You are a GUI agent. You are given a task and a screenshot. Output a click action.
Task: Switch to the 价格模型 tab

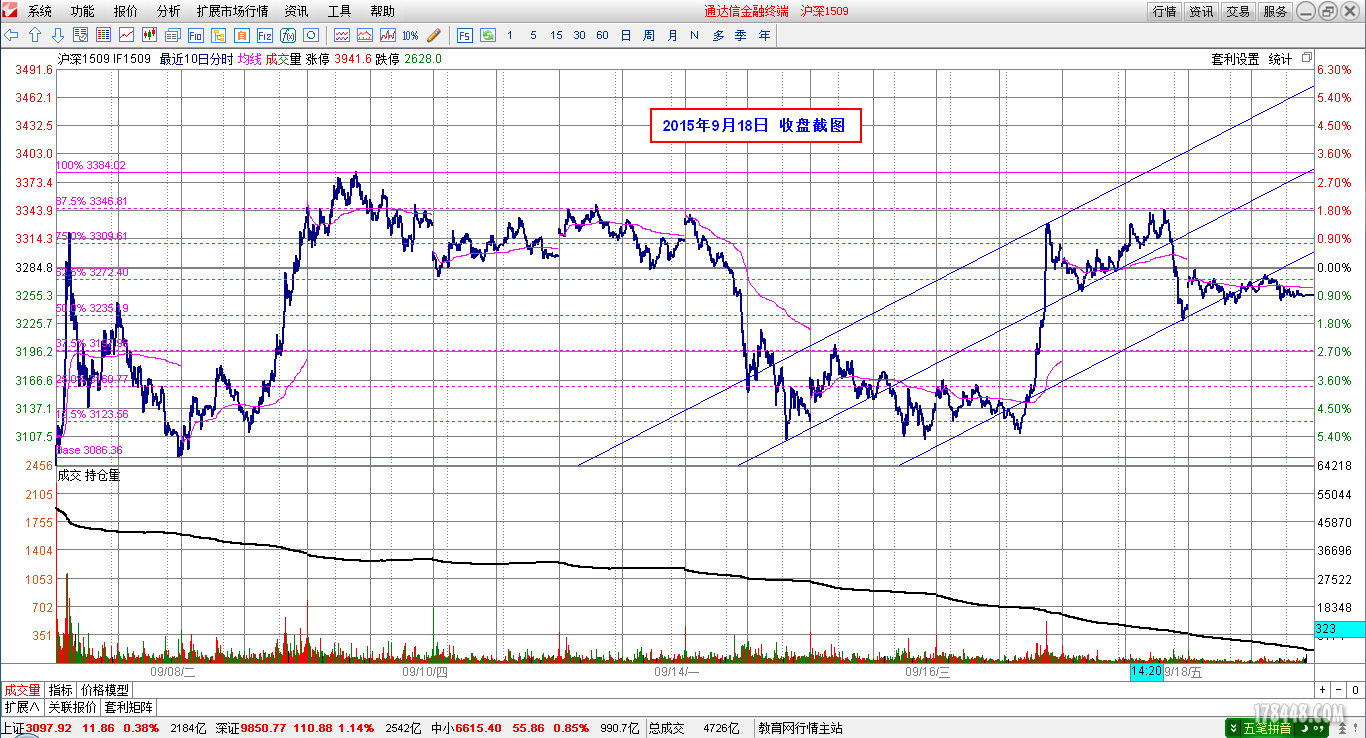105,690
